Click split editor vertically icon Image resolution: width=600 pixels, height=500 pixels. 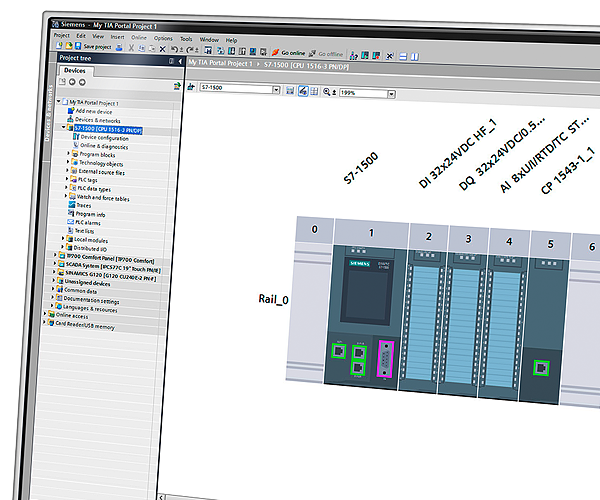pos(414,57)
